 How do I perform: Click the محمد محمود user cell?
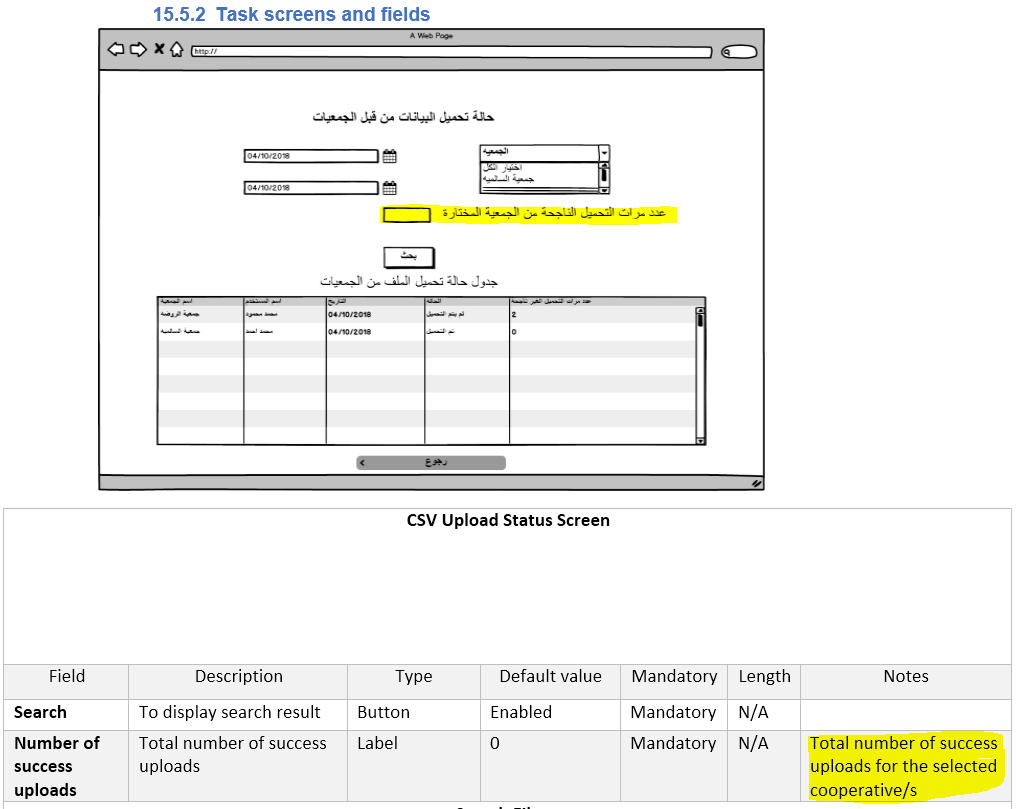pos(285,314)
